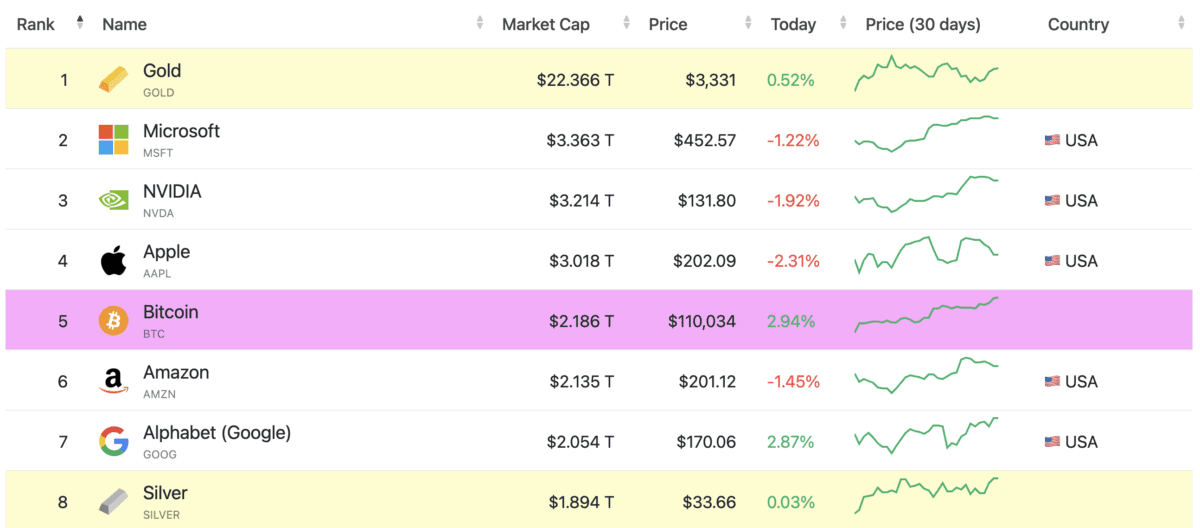This screenshot has width=1200, height=528.
Task: Click the USA flag in Microsoft row
Action: (x=1052, y=141)
